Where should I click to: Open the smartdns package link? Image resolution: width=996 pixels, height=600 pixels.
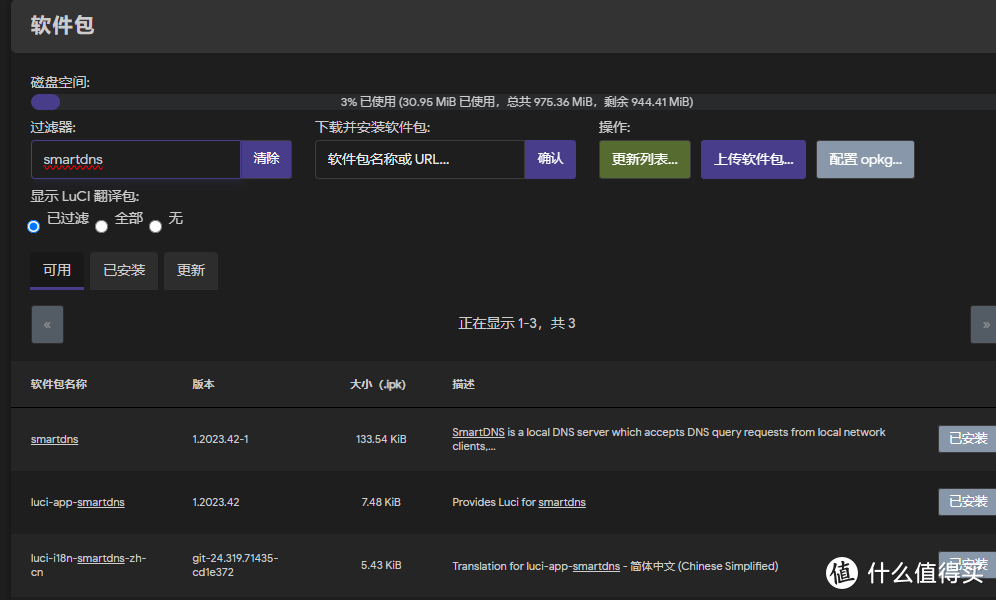pyautogui.click(x=54, y=439)
